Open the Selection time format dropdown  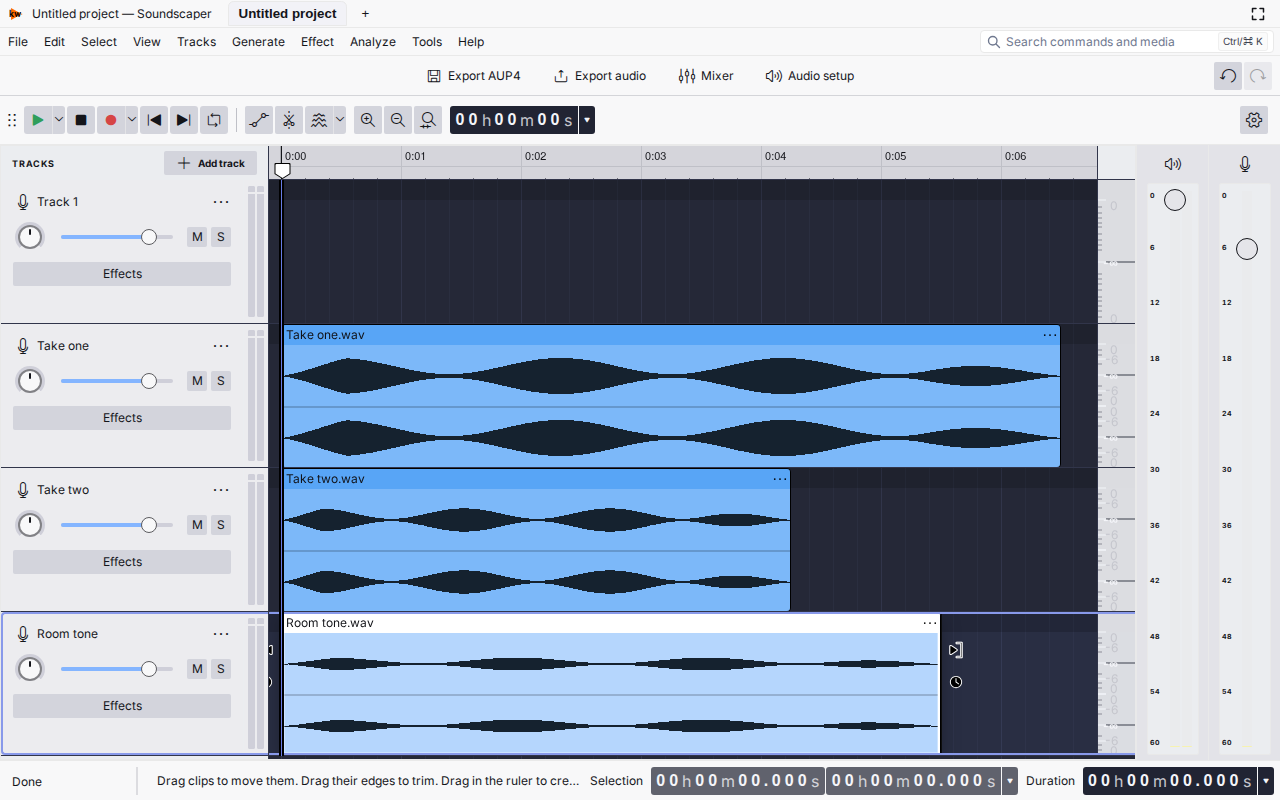pos(1010,781)
